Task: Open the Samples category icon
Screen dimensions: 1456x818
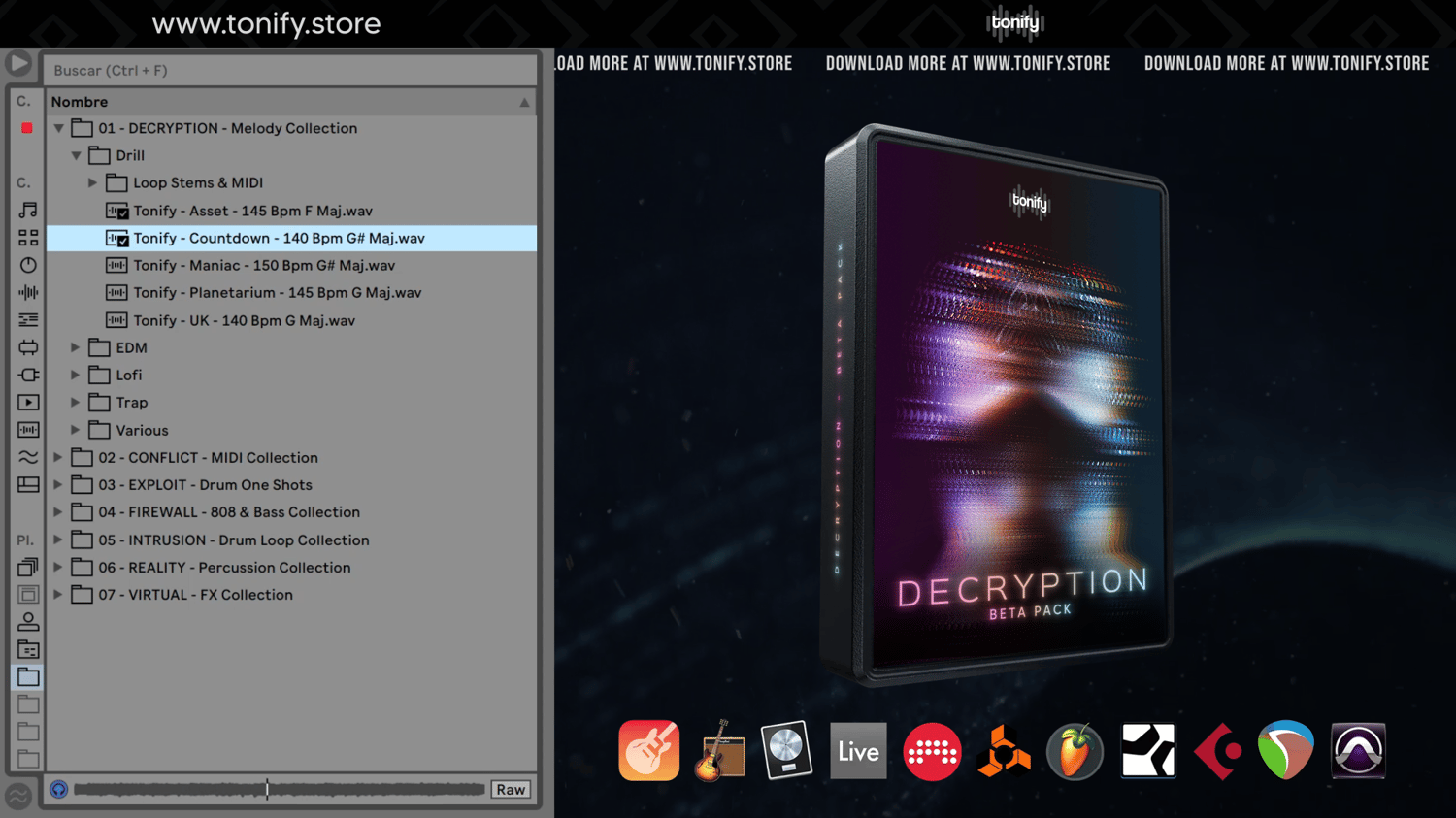Action: [x=28, y=429]
